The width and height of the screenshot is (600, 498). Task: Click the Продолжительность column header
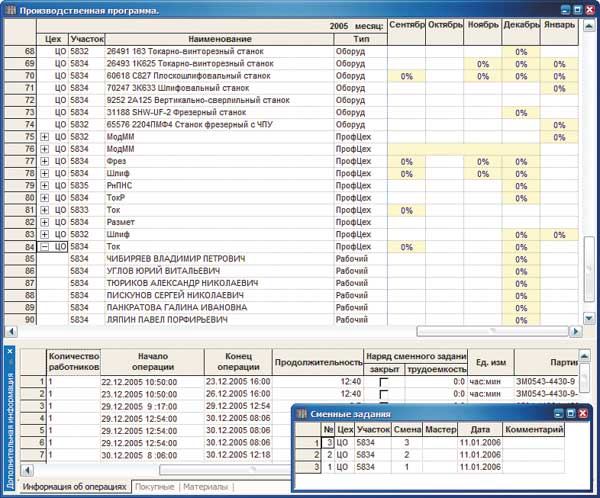pyautogui.click(x=318, y=362)
